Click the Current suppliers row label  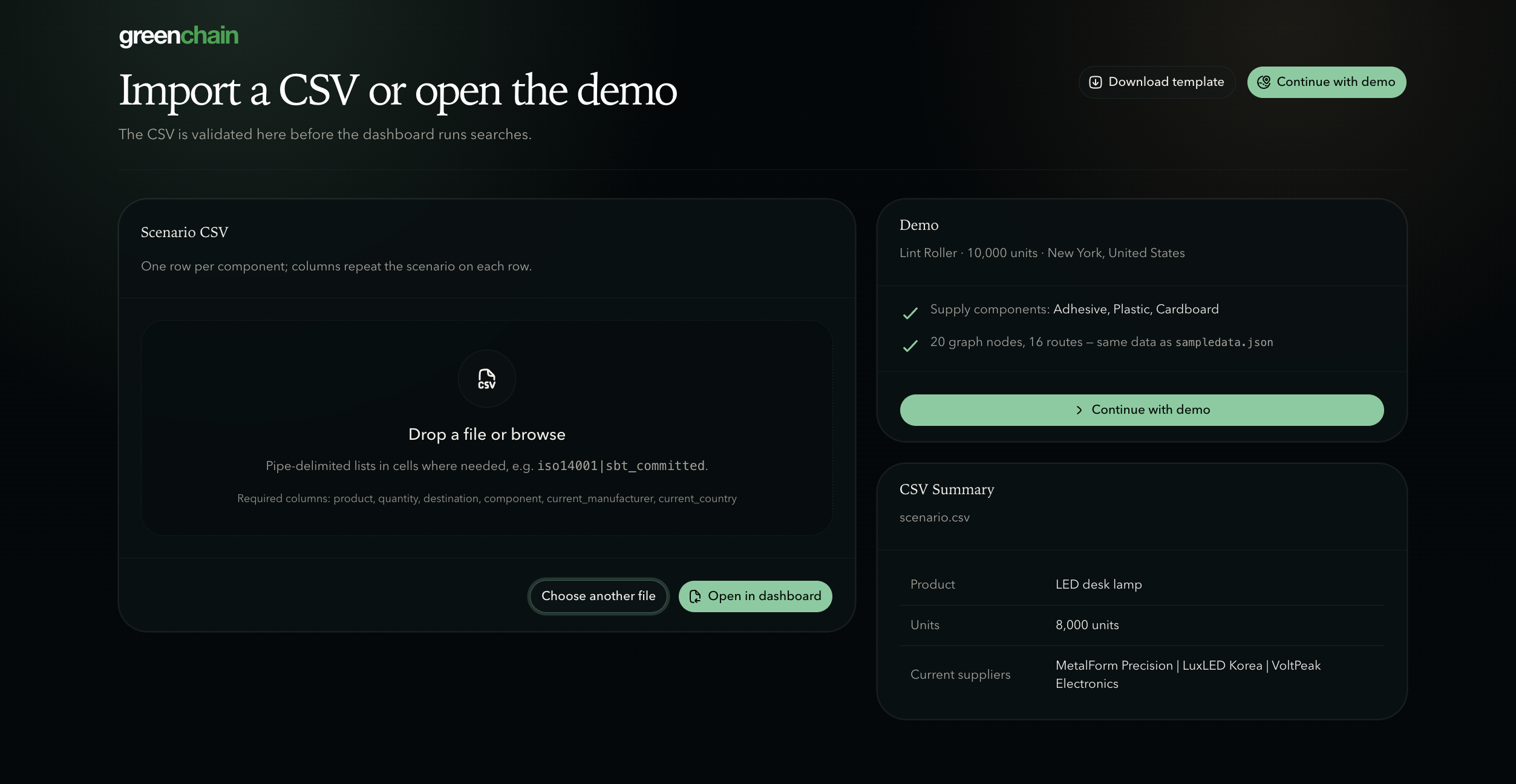coord(960,675)
